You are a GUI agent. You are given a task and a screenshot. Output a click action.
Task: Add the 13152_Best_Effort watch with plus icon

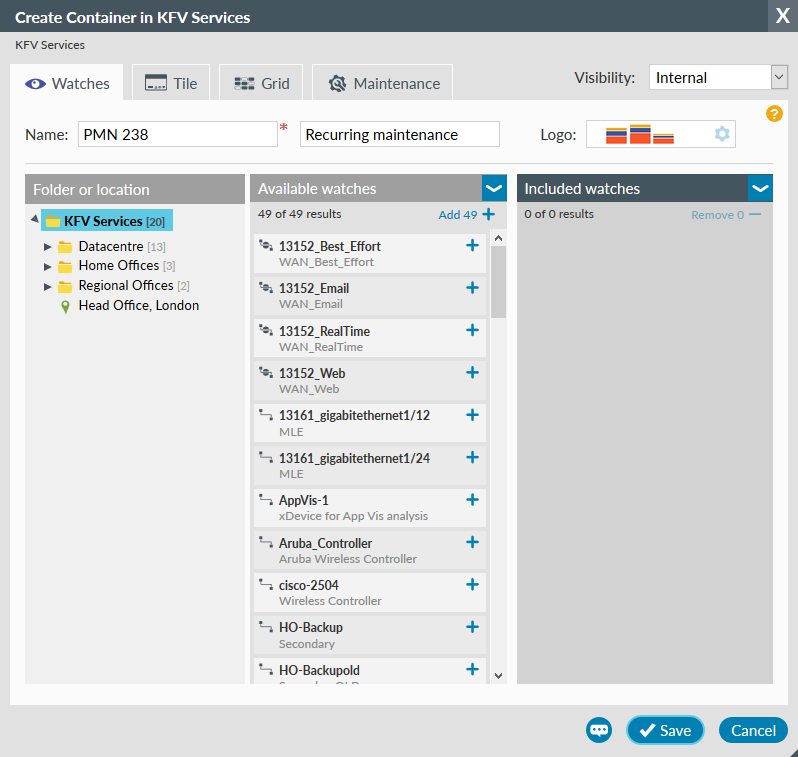point(472,246)
